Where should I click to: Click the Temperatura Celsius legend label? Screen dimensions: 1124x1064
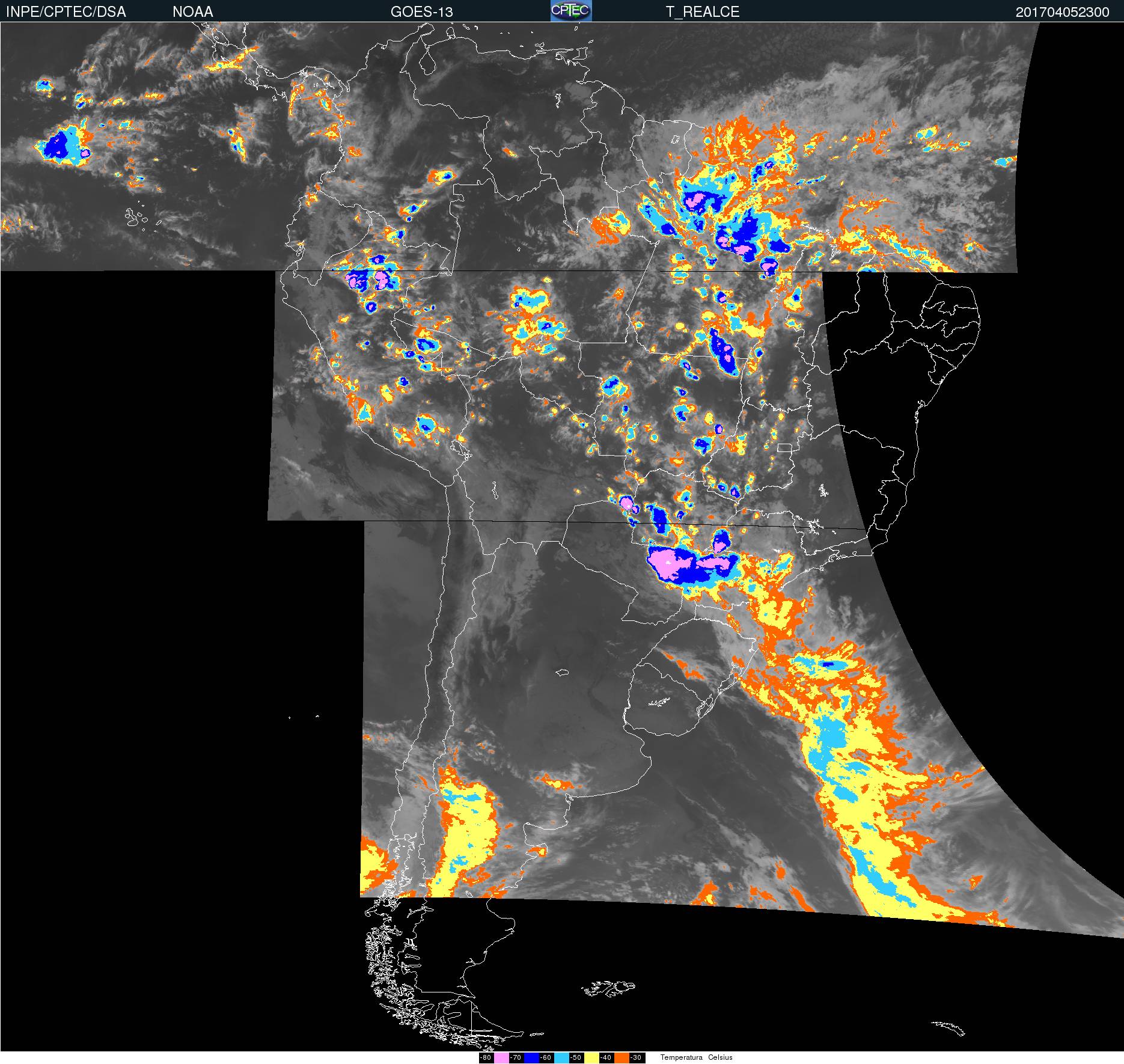(697, 1057)
